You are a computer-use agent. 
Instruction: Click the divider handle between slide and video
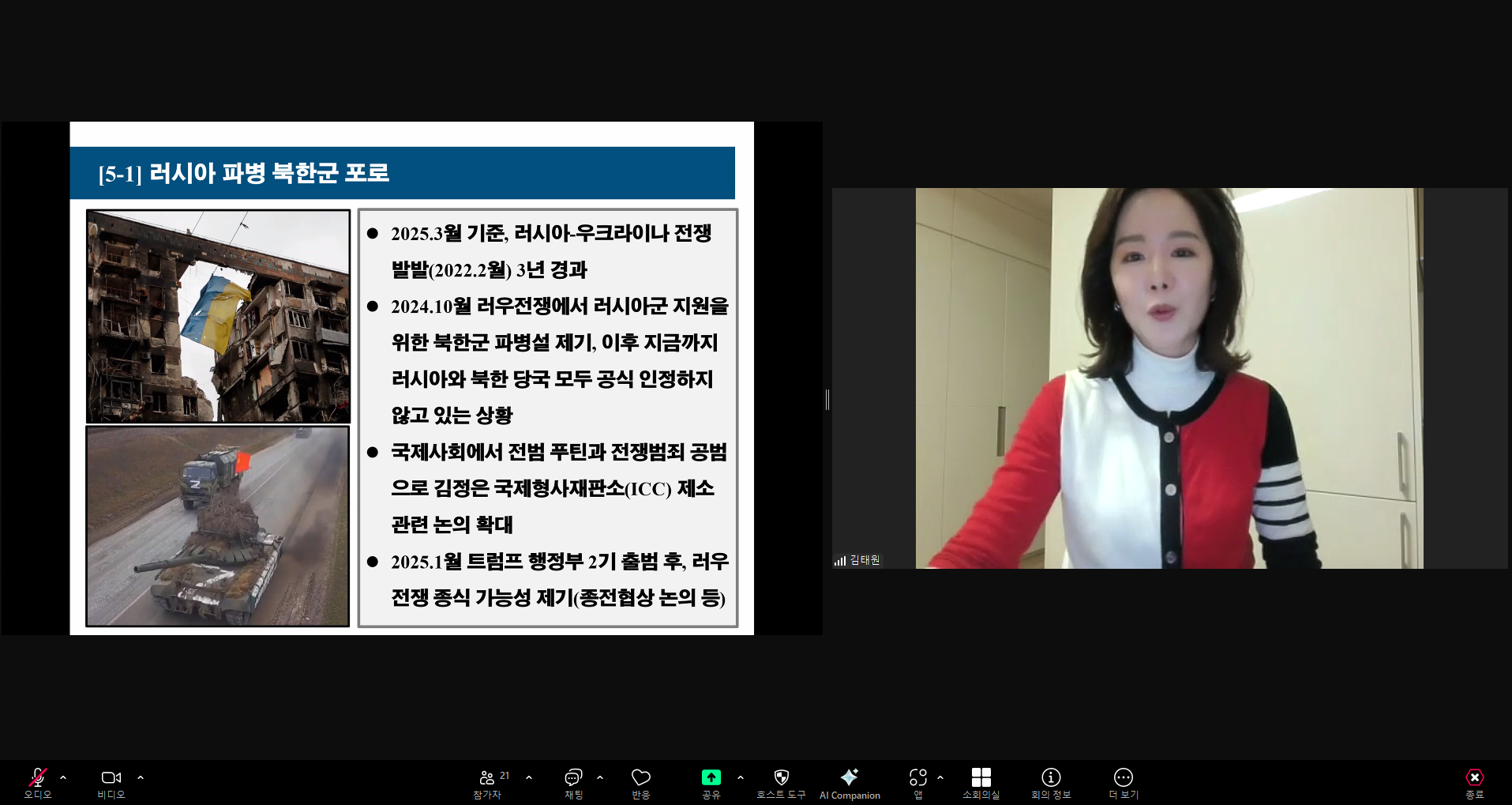(827, 400)
